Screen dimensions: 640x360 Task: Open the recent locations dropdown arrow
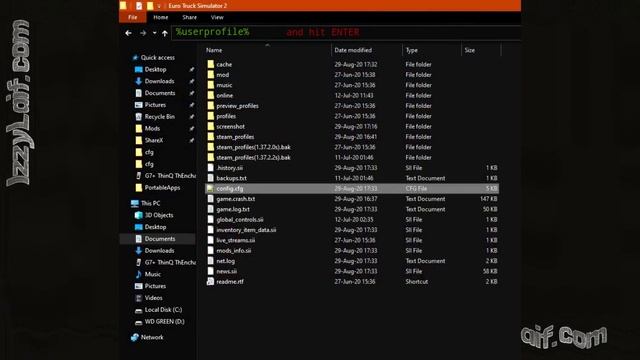154,33
